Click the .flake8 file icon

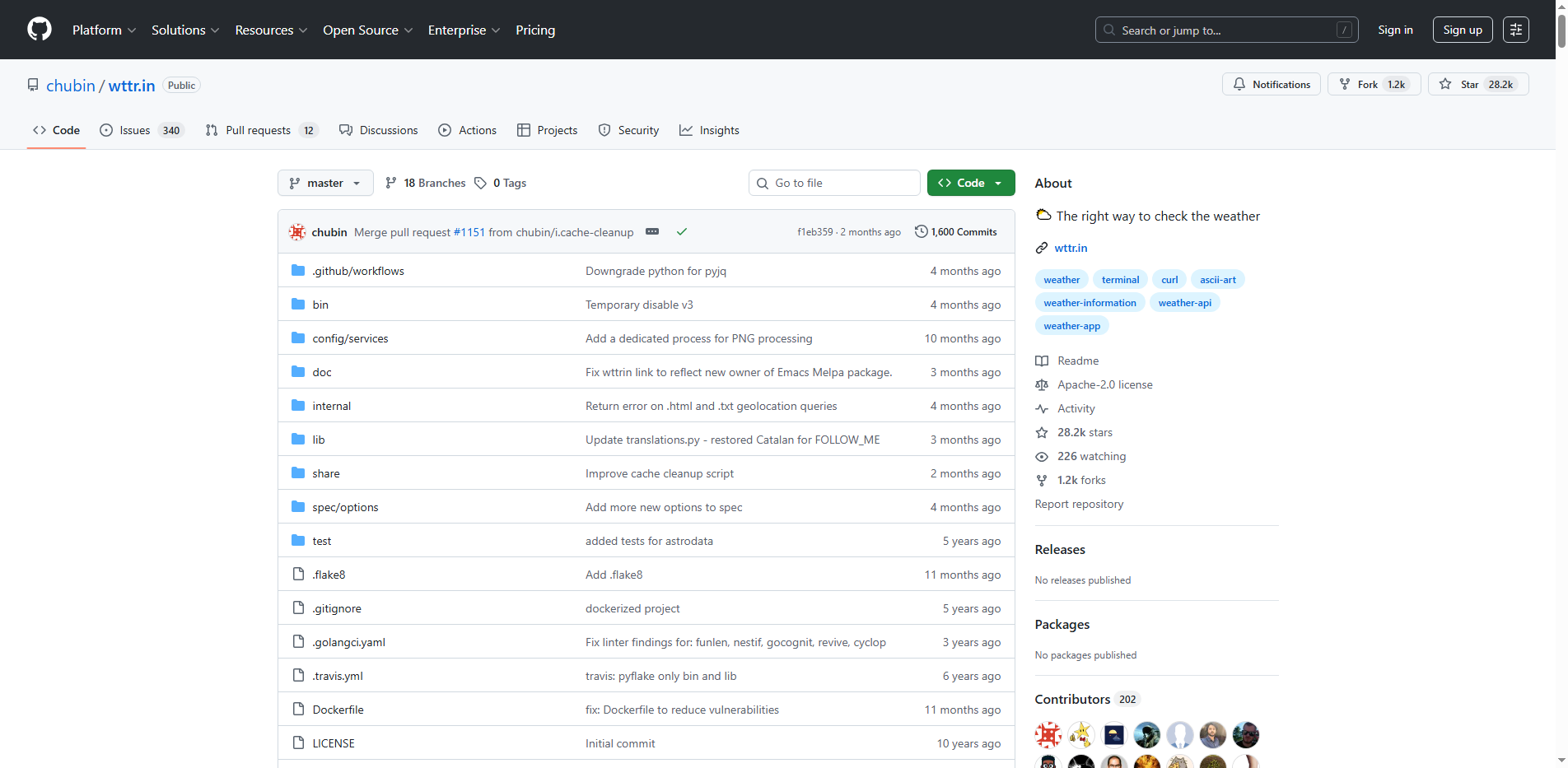pyautogui.click(x=298, y=575)
